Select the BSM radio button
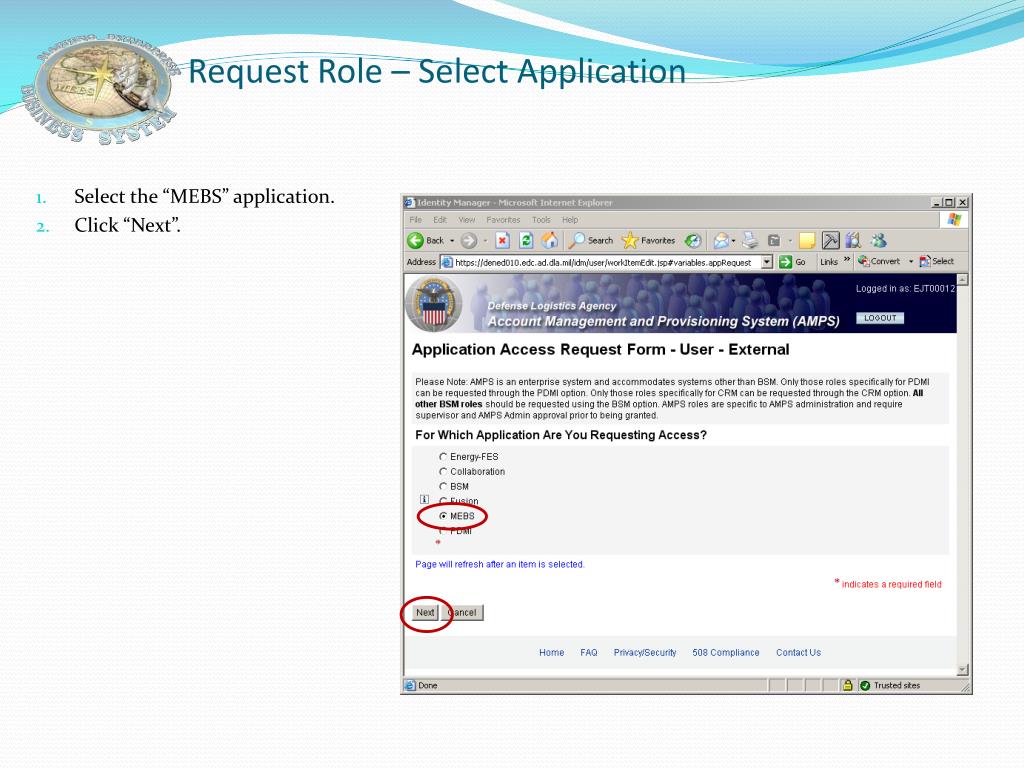 (443, 487)
